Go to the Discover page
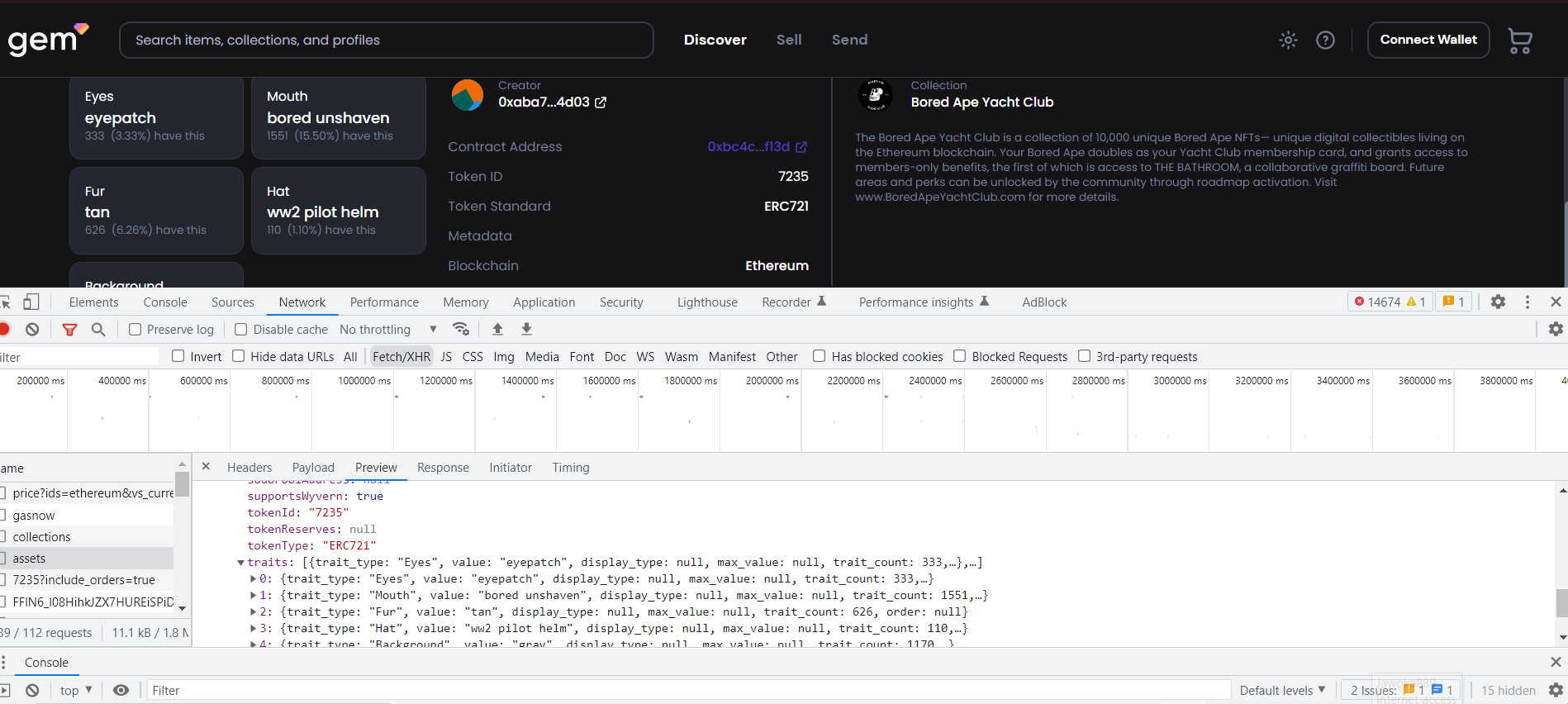This screenshot has height=704, width=1568. click(715, 40)
